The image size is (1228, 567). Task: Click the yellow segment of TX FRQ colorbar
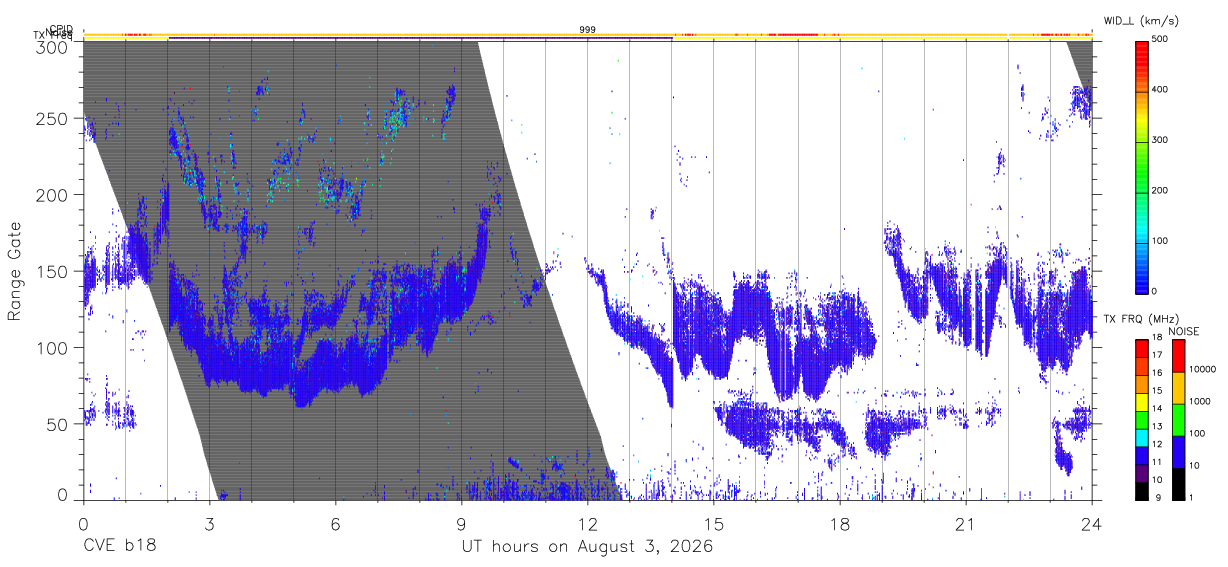tap(1141, 402)
